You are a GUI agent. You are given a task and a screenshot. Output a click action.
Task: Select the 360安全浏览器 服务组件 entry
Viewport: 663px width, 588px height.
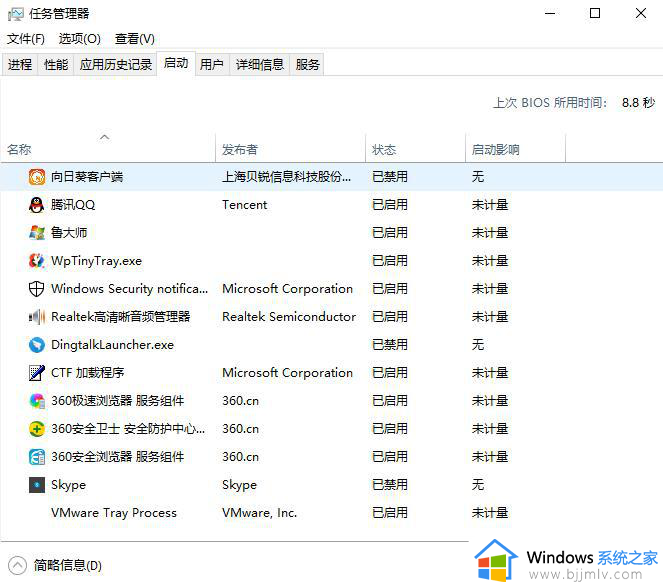pos(118,457)
